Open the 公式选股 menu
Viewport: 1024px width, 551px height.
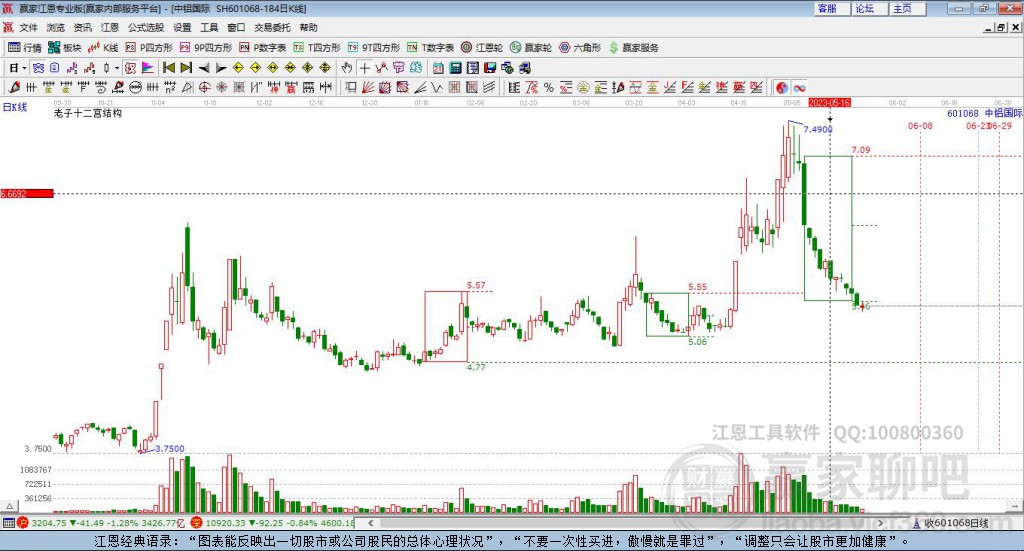tap(146, 27)
